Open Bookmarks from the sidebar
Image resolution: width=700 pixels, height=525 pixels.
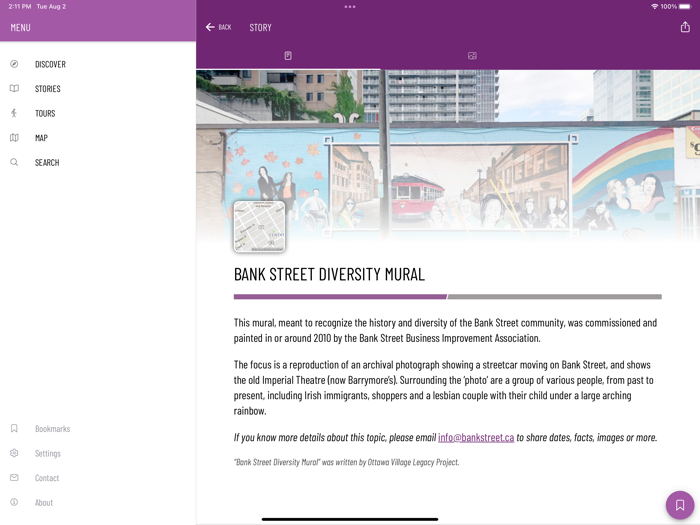pos(53,429)
